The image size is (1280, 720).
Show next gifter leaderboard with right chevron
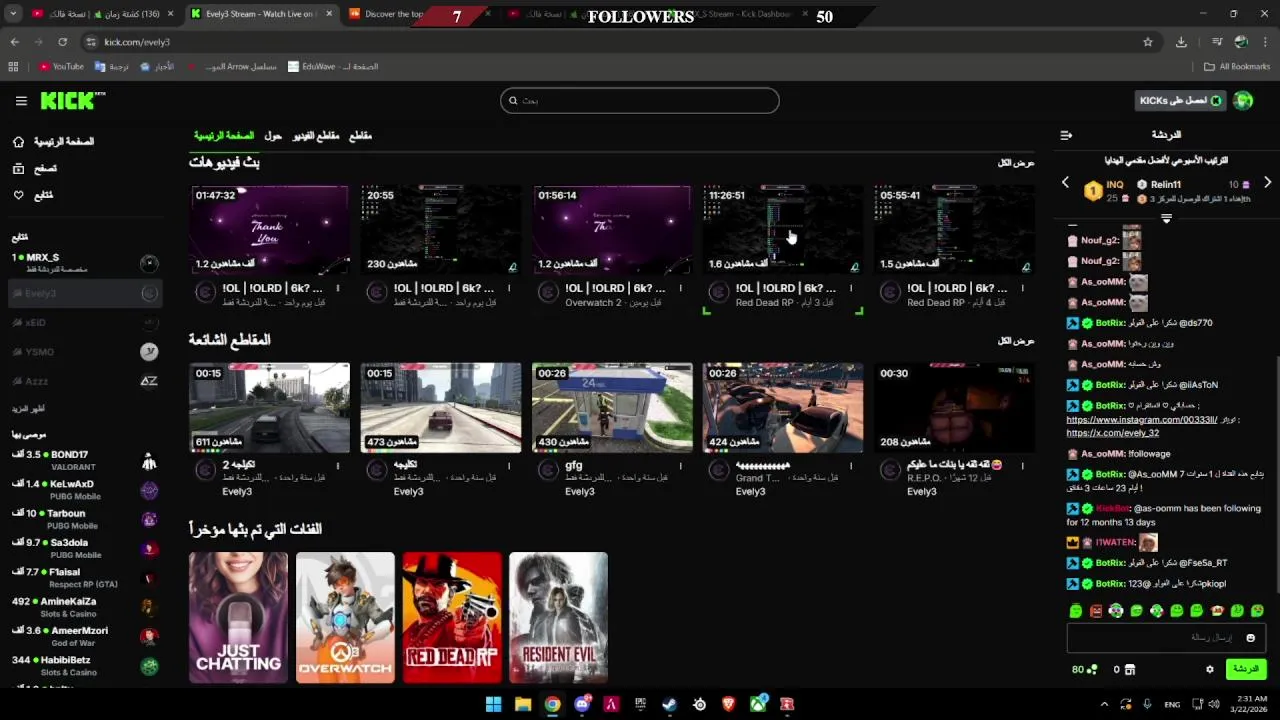click(1267, 183)
